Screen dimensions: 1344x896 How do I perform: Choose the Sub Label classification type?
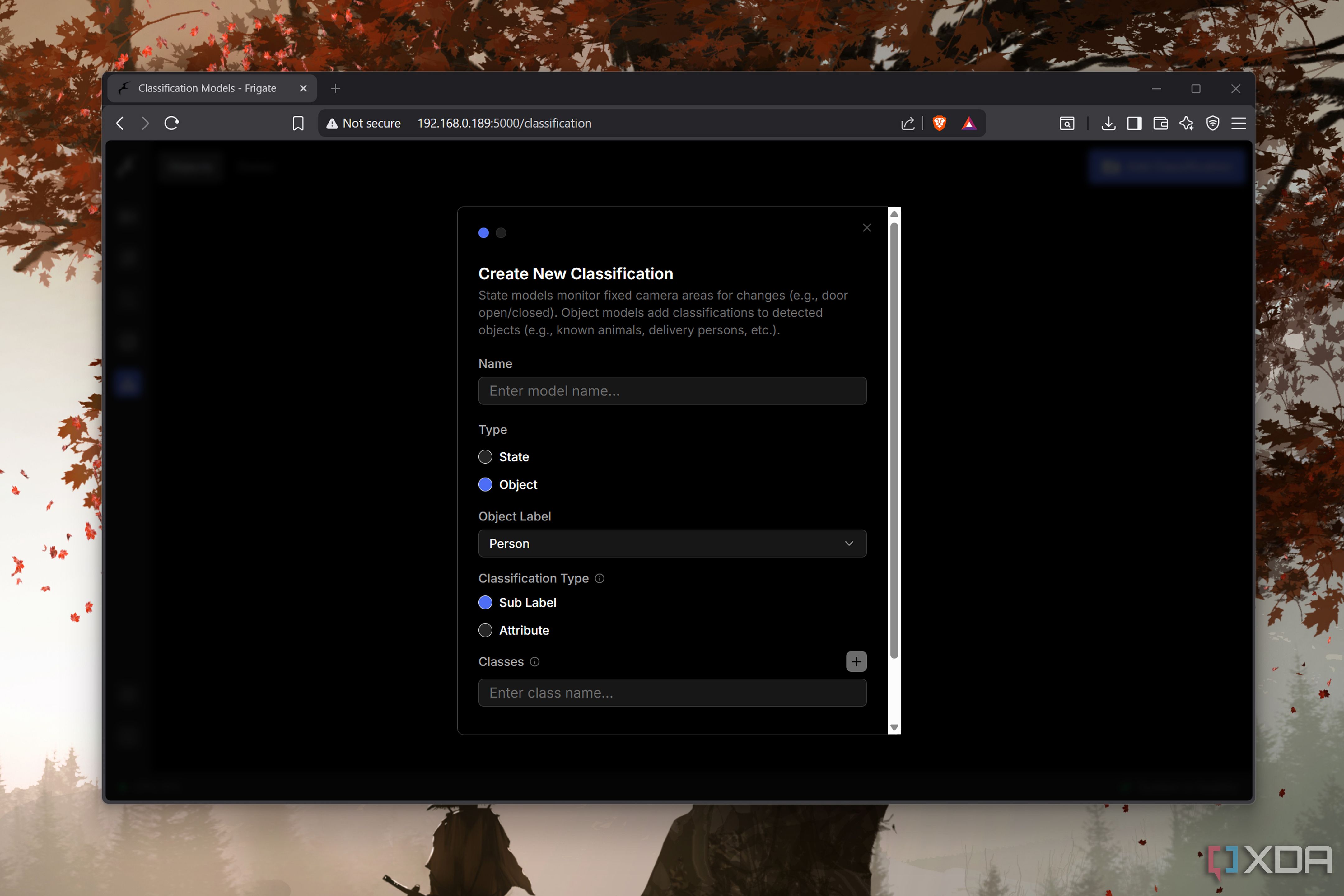[x=485, y=602]
